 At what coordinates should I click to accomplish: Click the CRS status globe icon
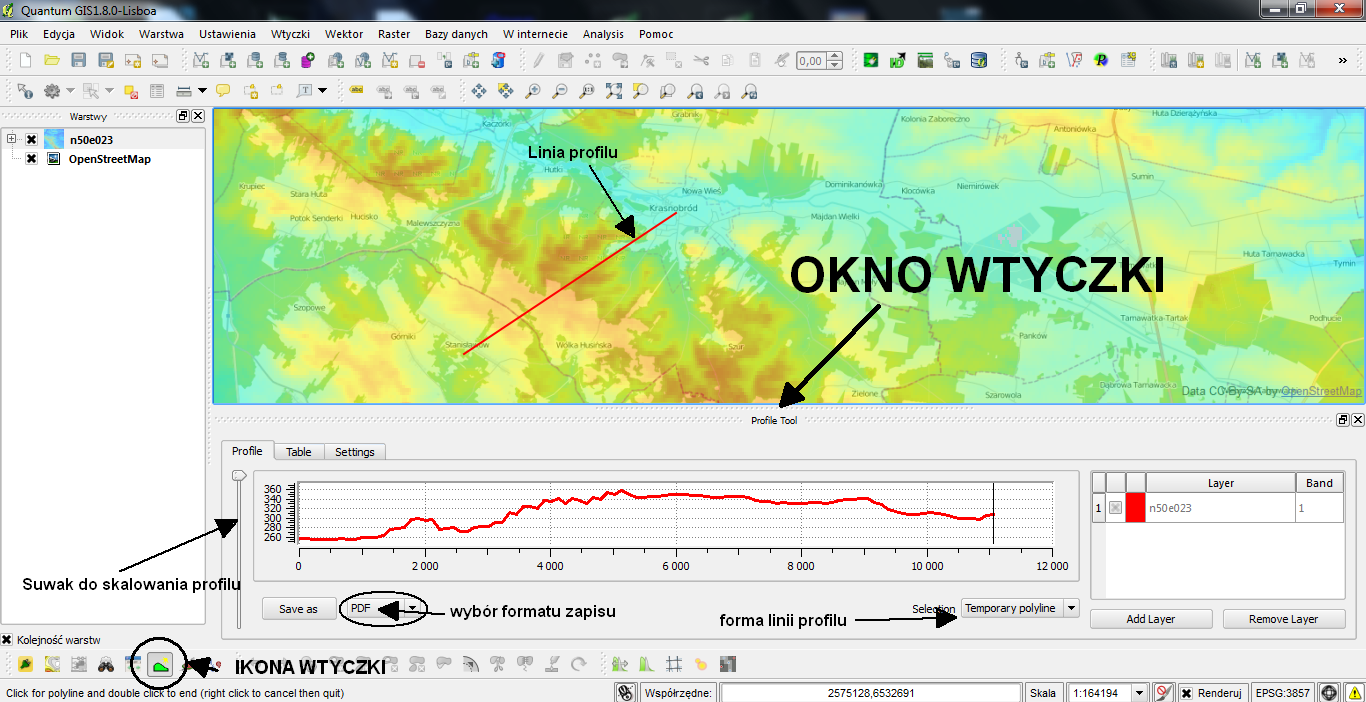[1329, 692]
